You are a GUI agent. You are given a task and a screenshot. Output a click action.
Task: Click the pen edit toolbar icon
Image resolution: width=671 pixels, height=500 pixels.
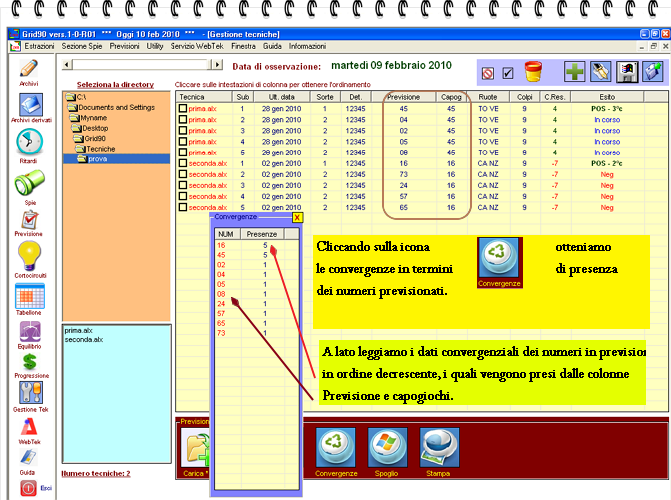pyautogui.click(x=600, y=71)
